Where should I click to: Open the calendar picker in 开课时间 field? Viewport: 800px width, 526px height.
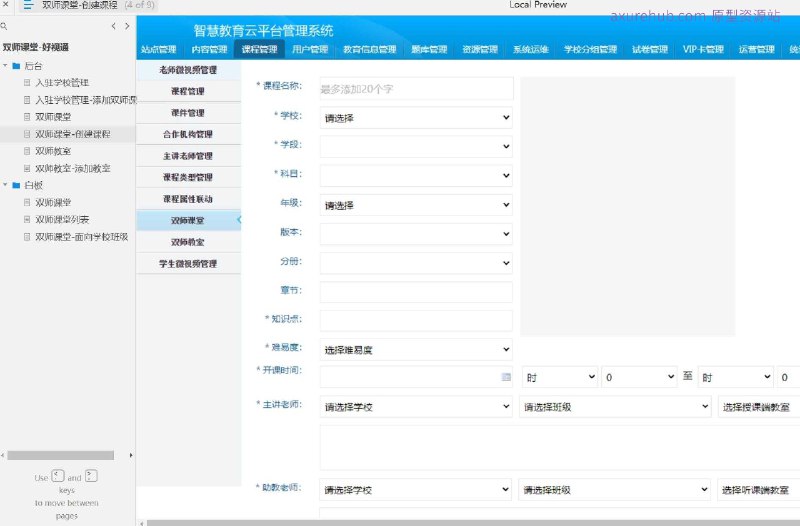pos(506,377)
